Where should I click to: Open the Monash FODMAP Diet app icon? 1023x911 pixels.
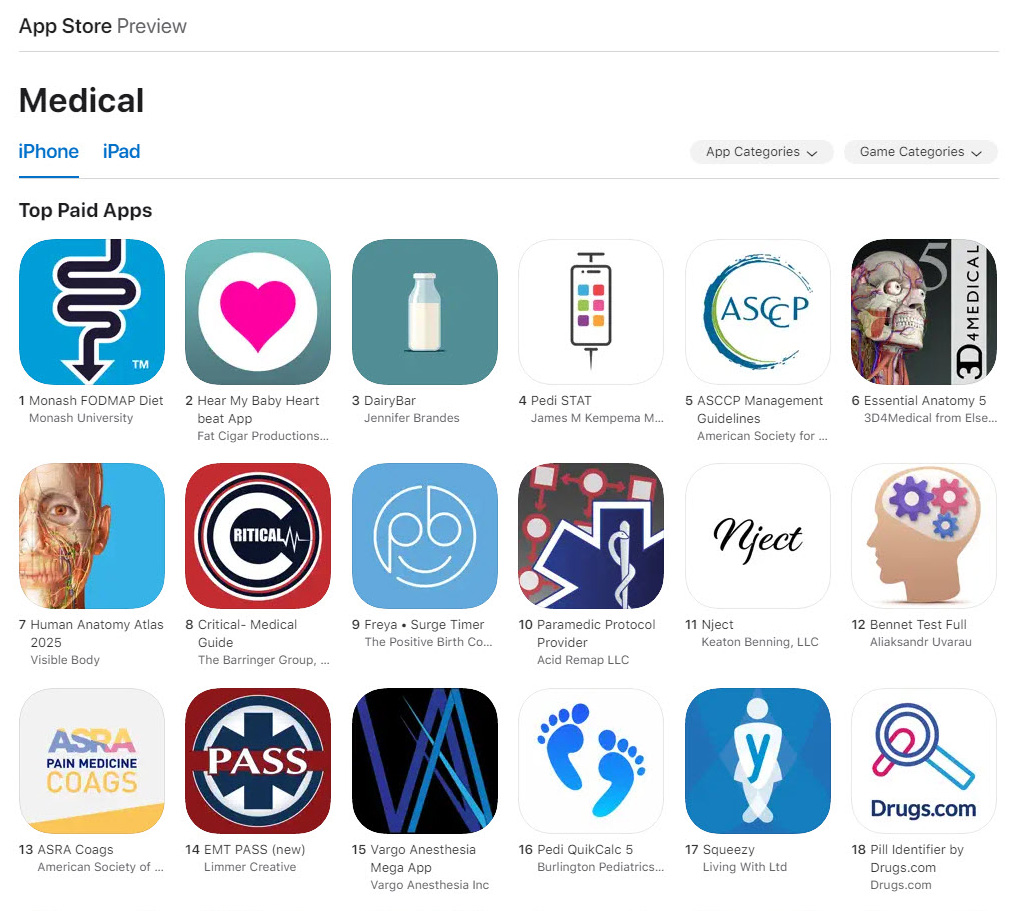click(x=92, y=312)
